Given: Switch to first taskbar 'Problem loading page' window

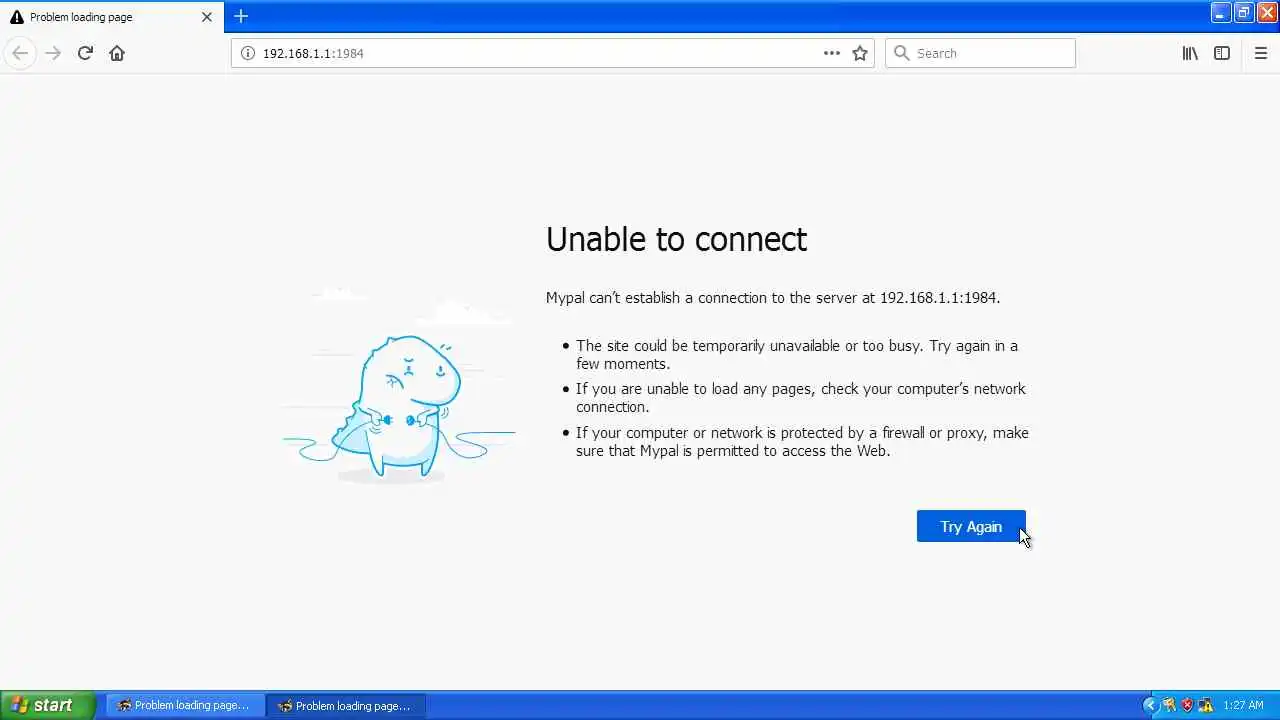Looking at the screenshot, I should point(185,705).
